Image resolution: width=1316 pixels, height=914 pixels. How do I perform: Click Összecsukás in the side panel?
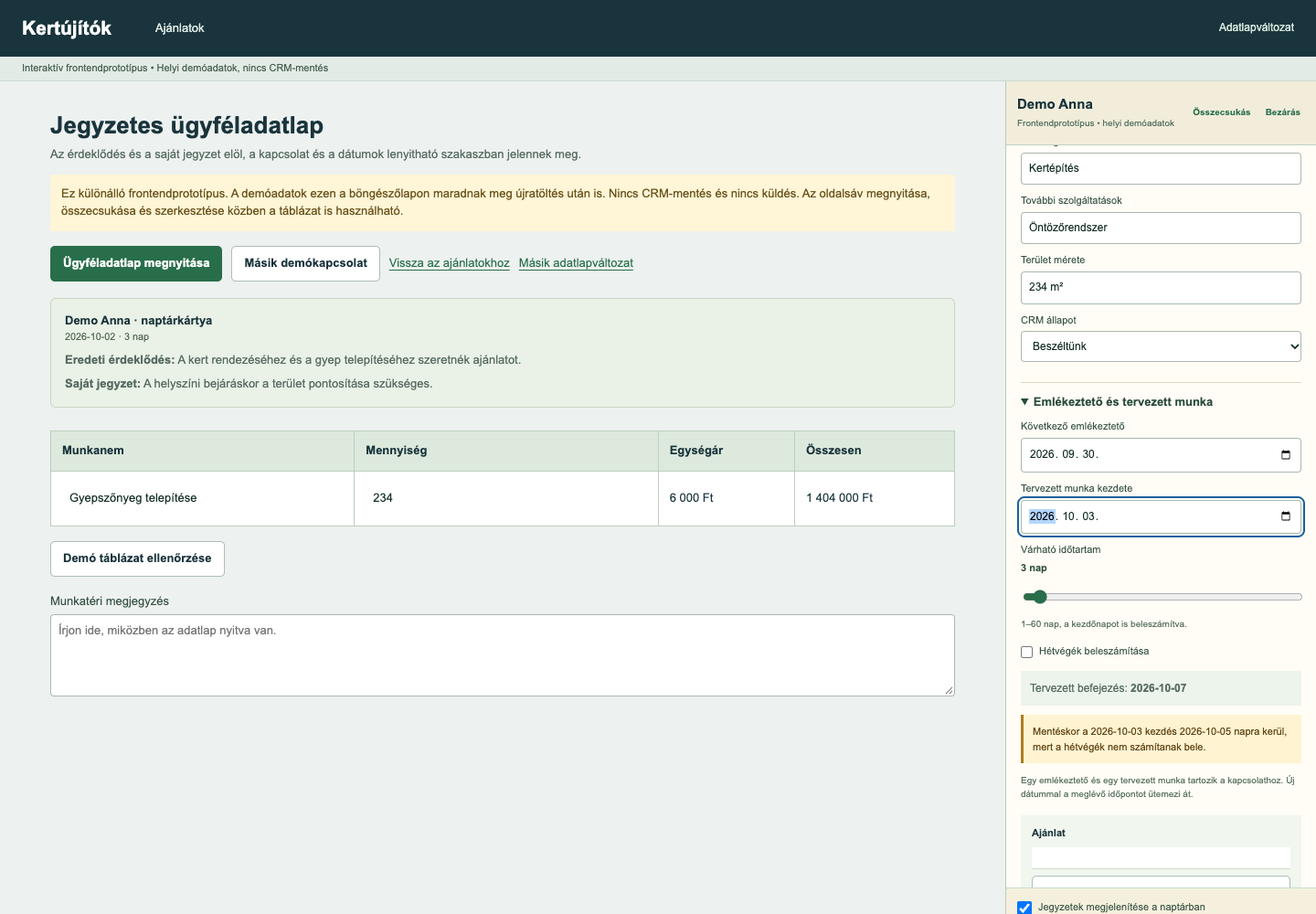(1221, 112)
